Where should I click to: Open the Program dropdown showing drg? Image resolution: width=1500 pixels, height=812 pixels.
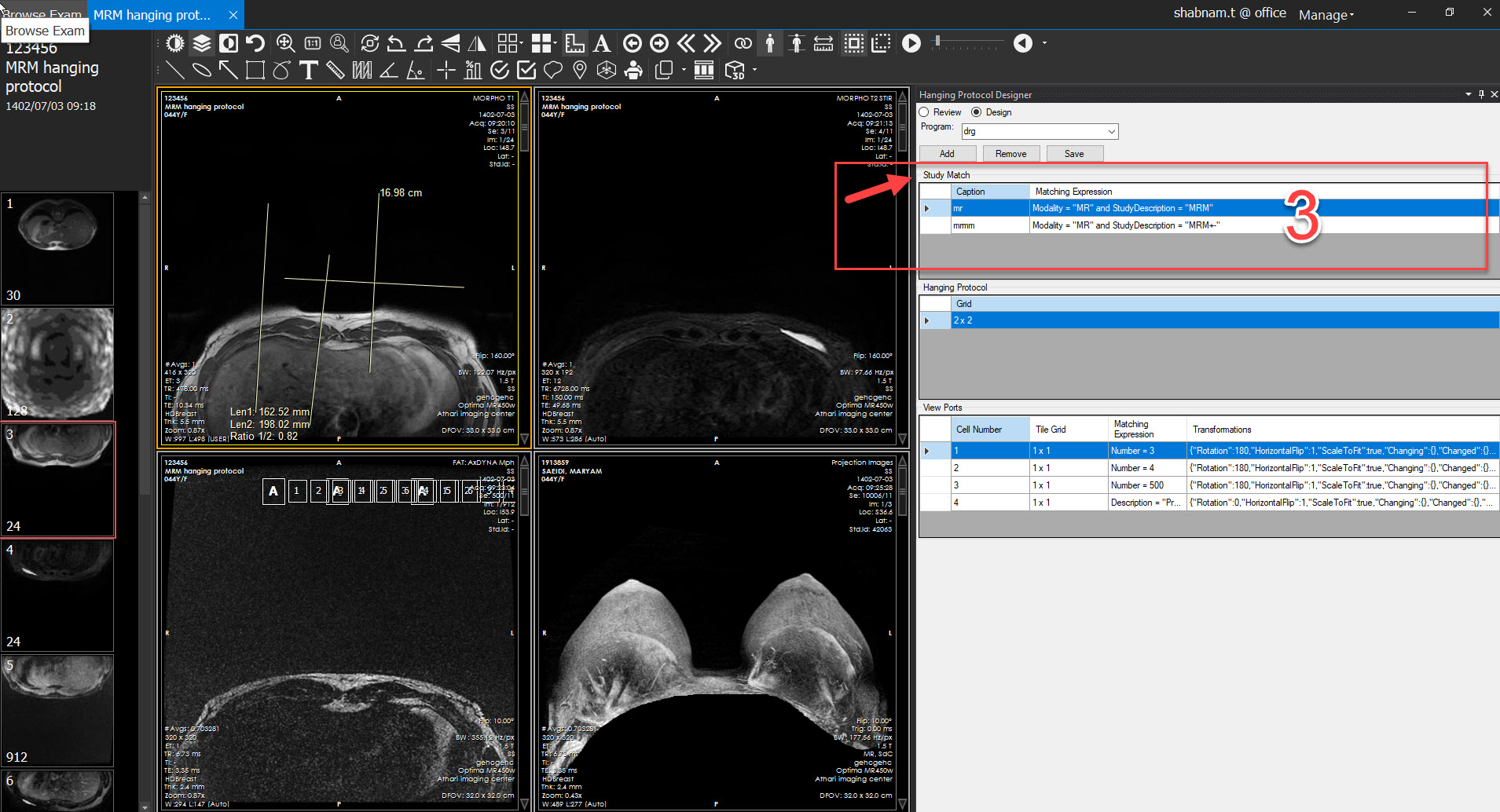[x=1110, y=131]
